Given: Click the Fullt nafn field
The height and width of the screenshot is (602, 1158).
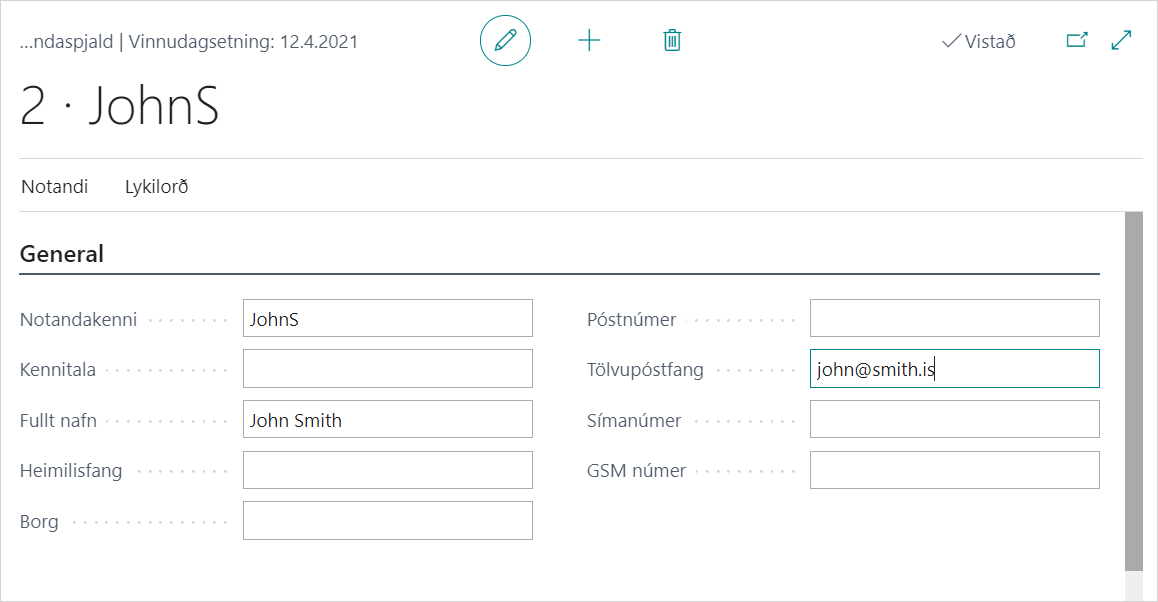Looking at the screenshot, I should (387, 420).
